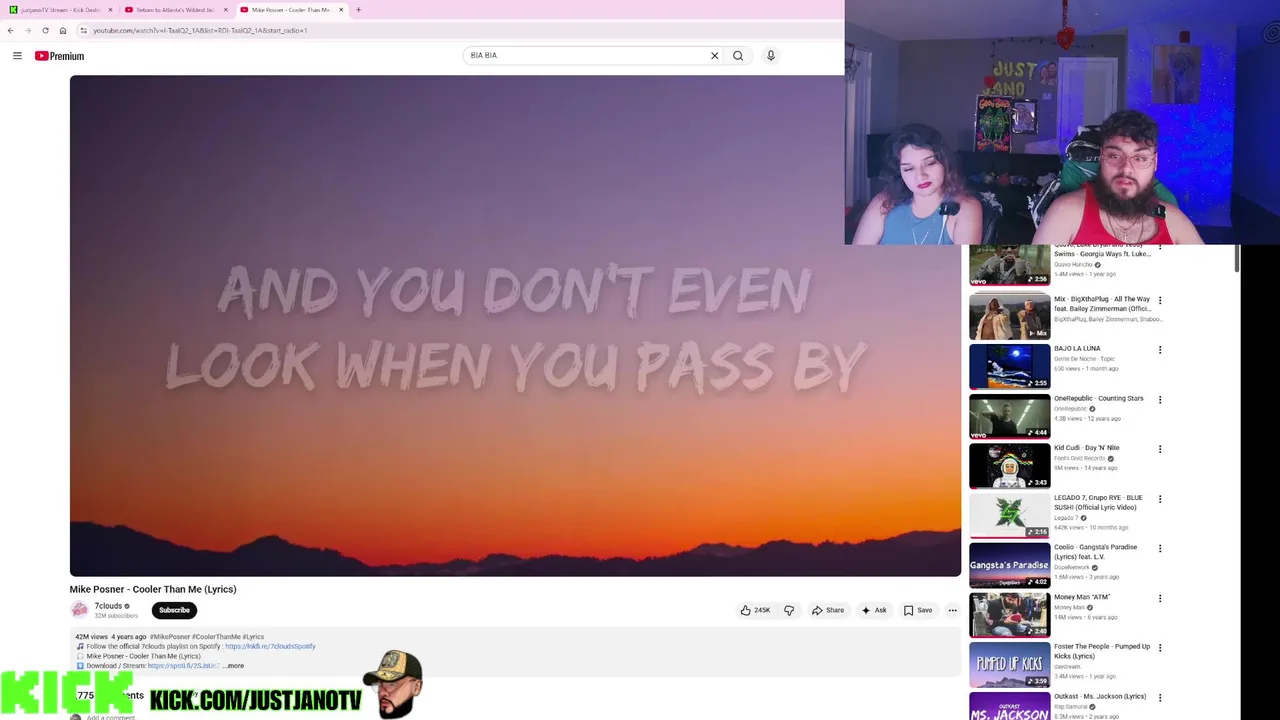Image resolution: width=1280 pixels, height=720 pixels.
Task: Open more actions ellipsis under the video
Action: pos(952,610)
